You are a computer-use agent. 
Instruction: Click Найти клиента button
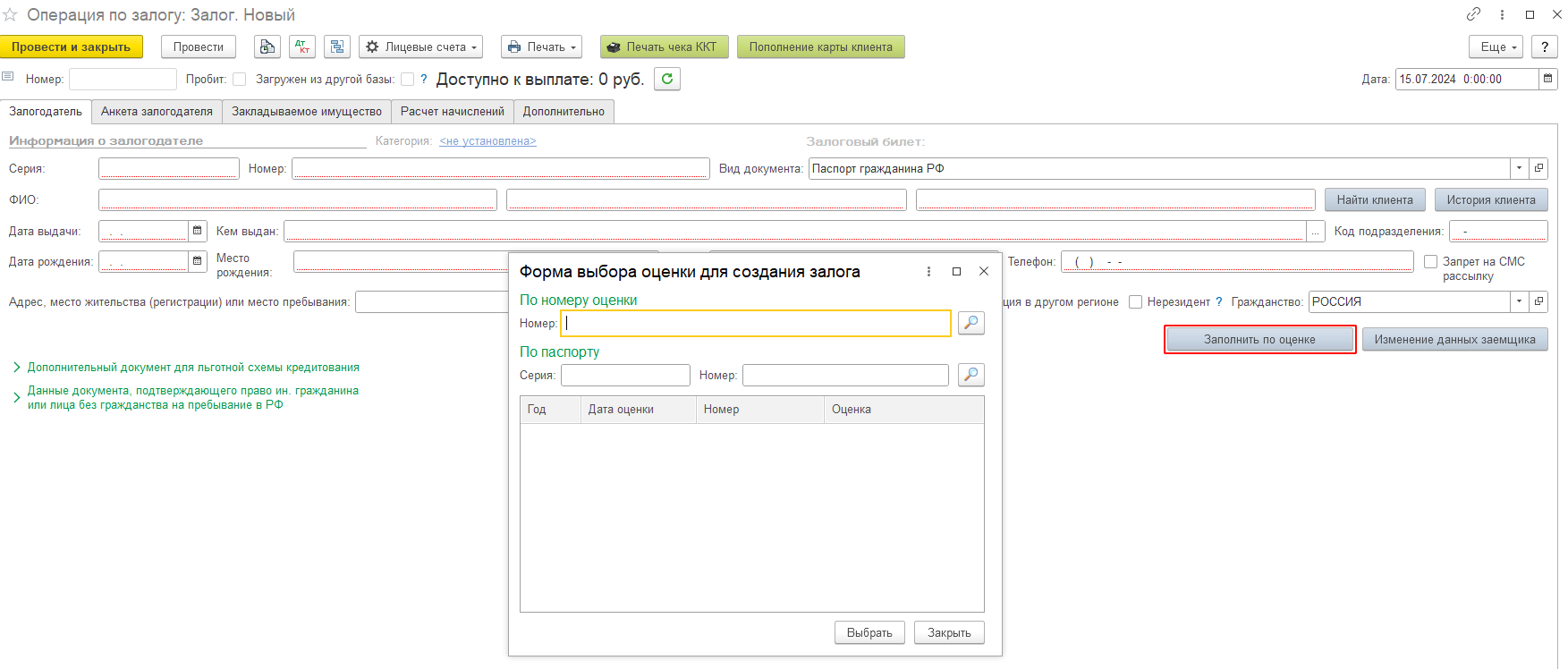click(x=1375, y=199)
